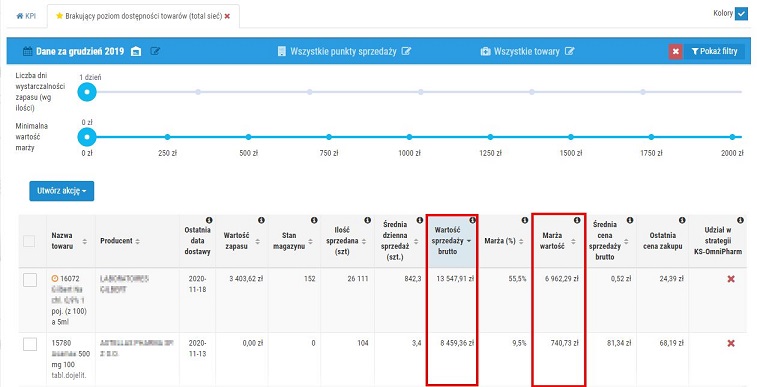
Task: Click the red clear filters X button
Action: click(x=675, y=51)
